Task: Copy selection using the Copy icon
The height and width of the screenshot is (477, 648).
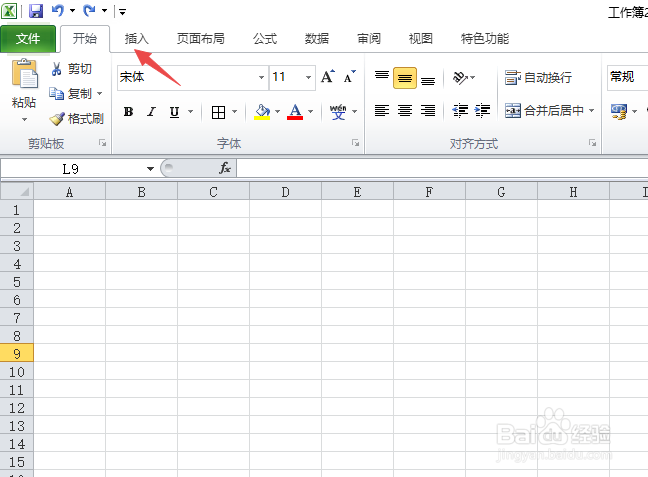Action: pos(57,93)
